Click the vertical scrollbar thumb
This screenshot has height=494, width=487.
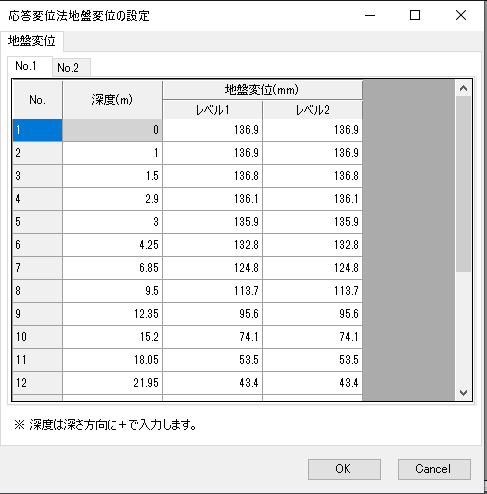point(463,184)
